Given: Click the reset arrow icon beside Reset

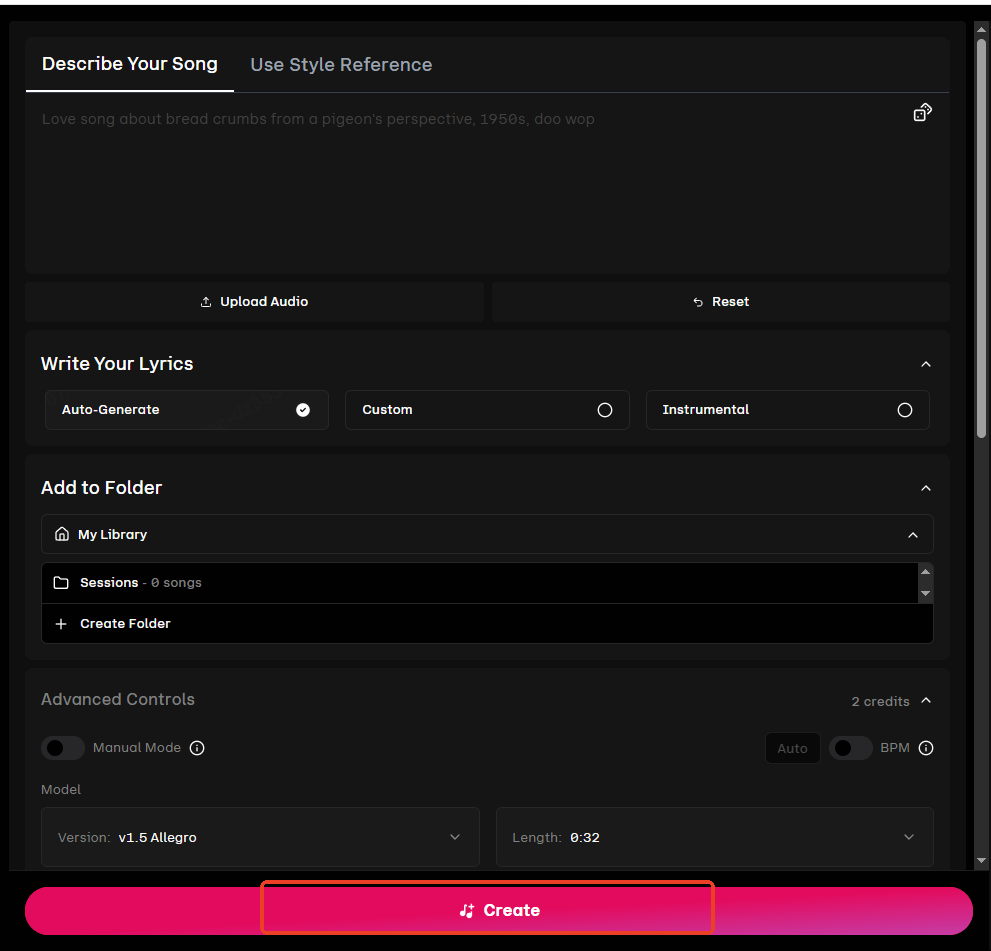Looking at the screenshot, I should [x=697, y=301].
